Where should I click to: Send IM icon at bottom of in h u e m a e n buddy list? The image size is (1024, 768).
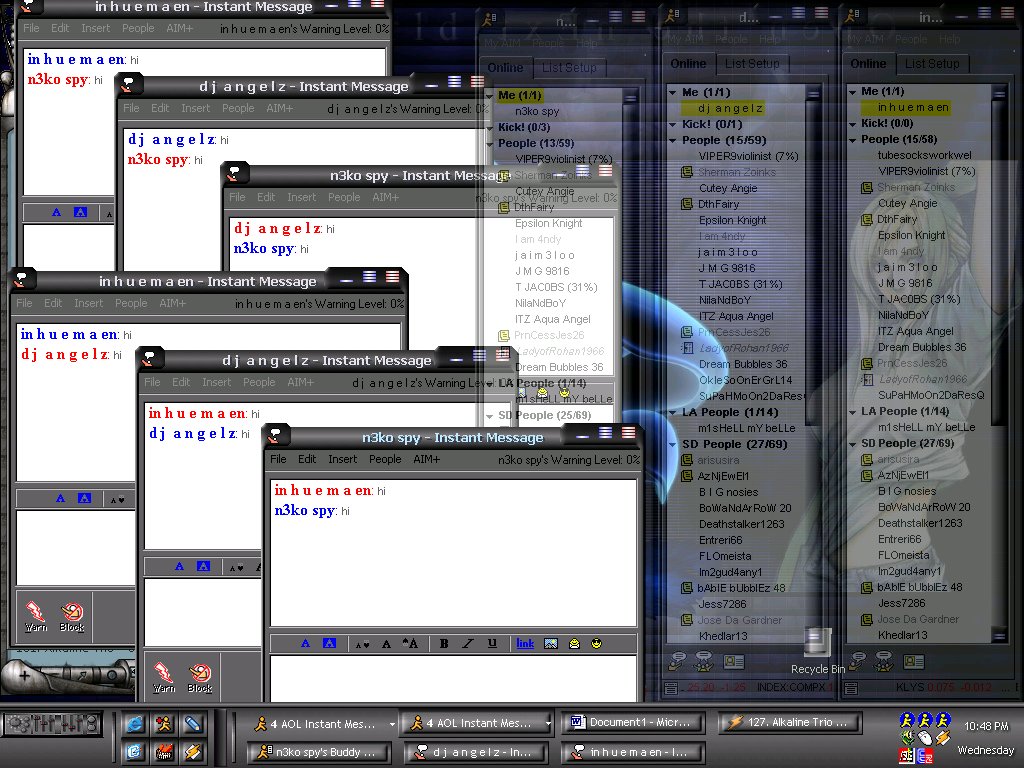pos(857,662)
